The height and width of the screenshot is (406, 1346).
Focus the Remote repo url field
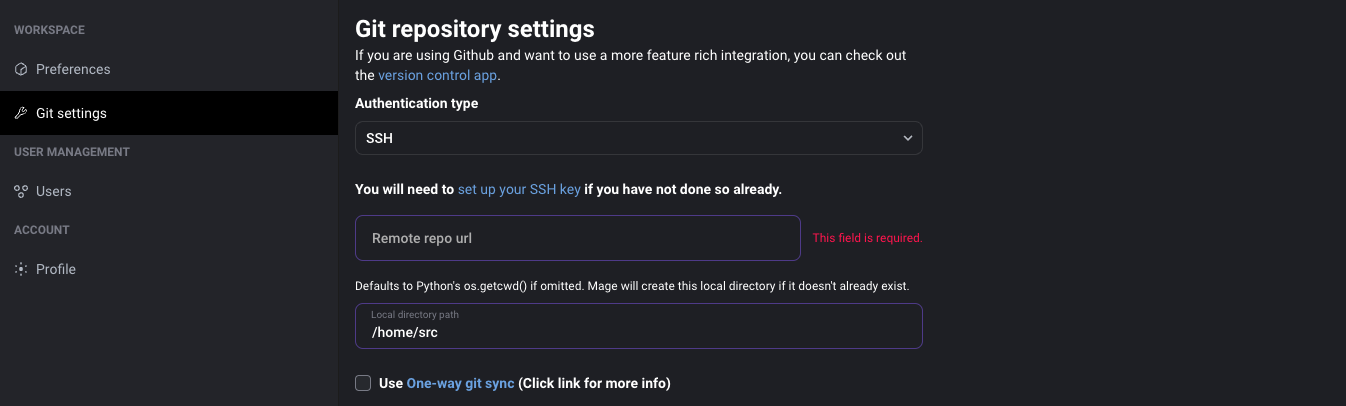coord(578,238)
